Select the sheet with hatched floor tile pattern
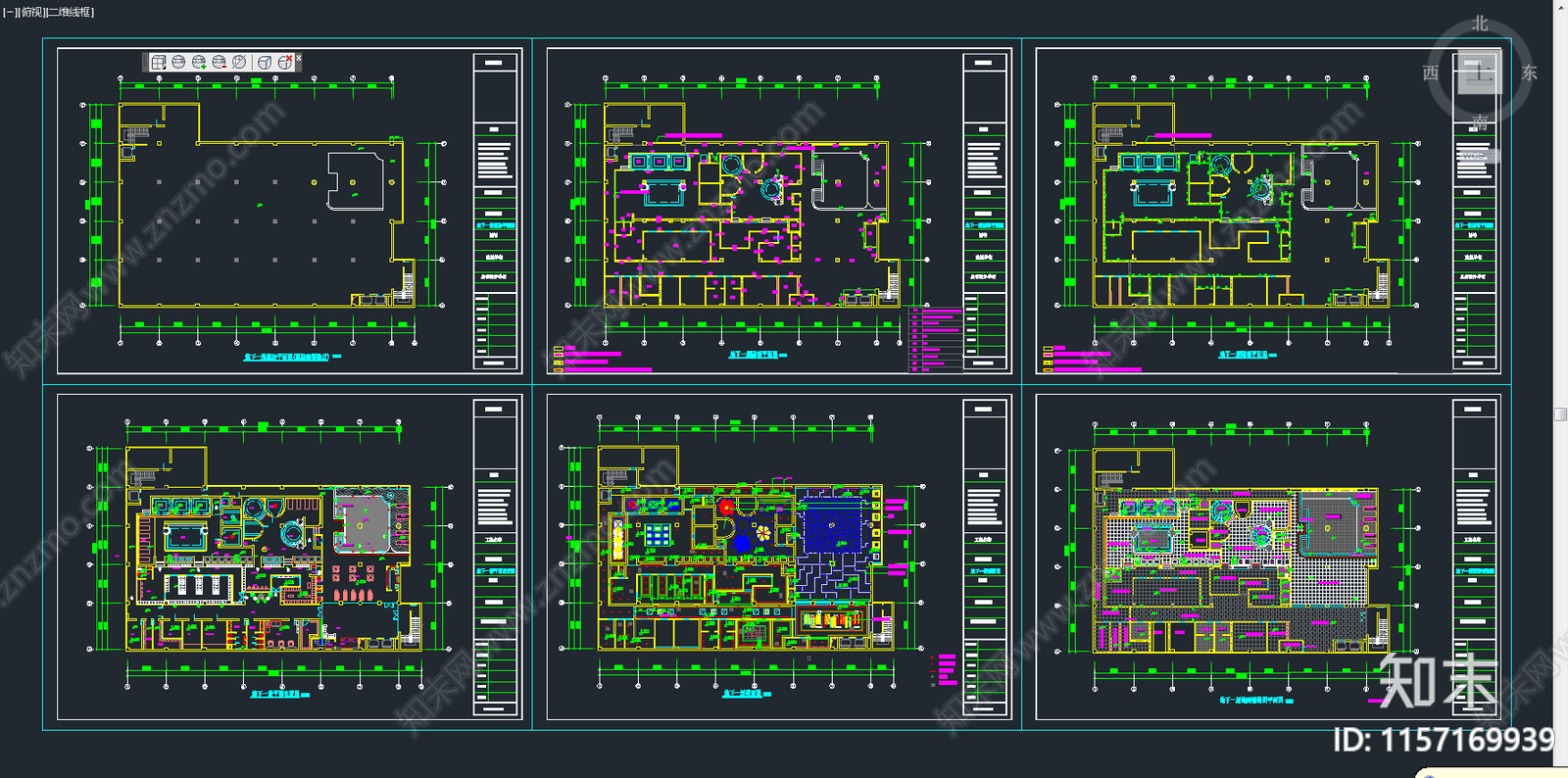Viewport: 1568px width, 778px height. click(1268, 557)
